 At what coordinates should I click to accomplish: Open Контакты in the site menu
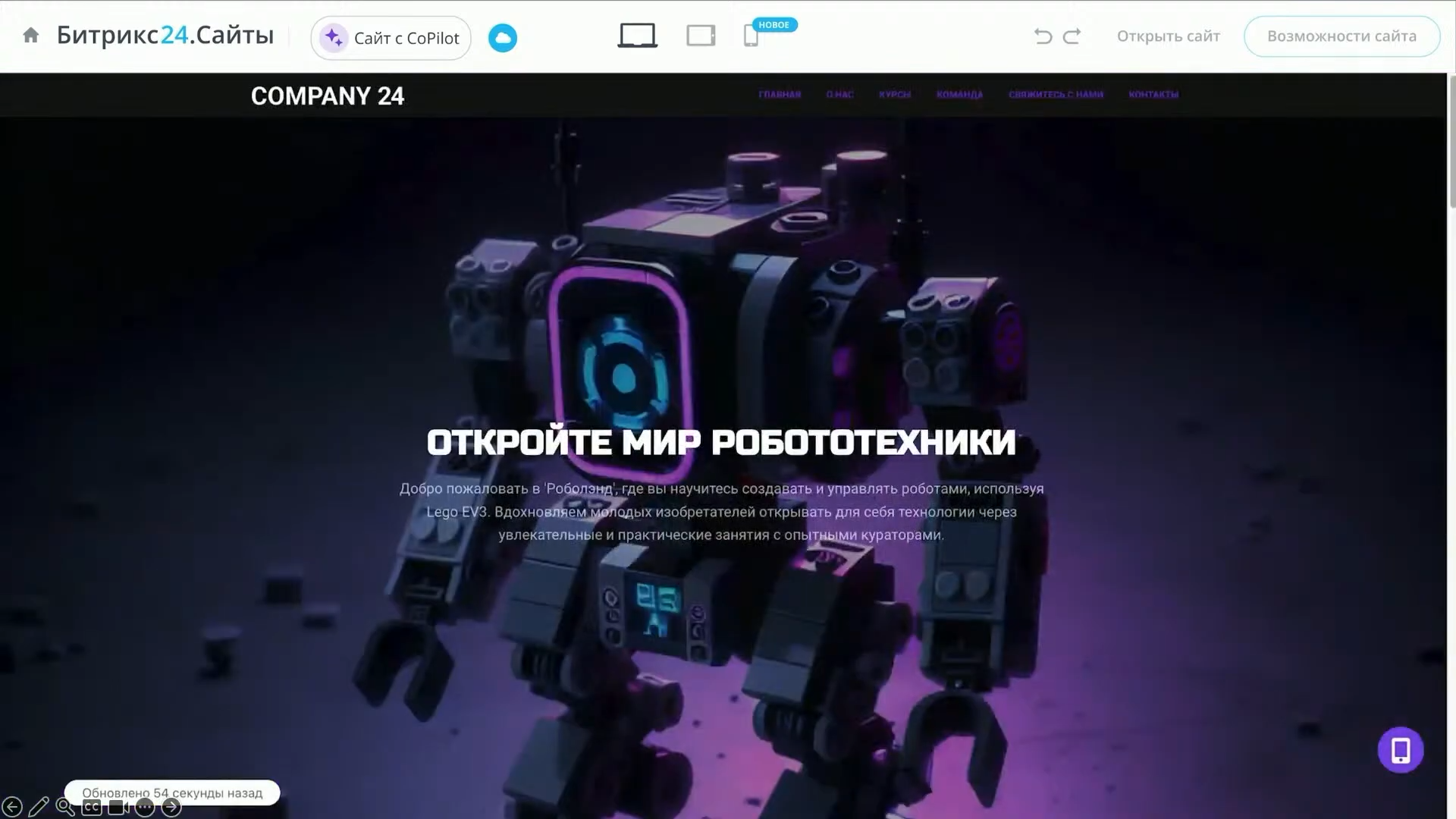coord(1153,94)
